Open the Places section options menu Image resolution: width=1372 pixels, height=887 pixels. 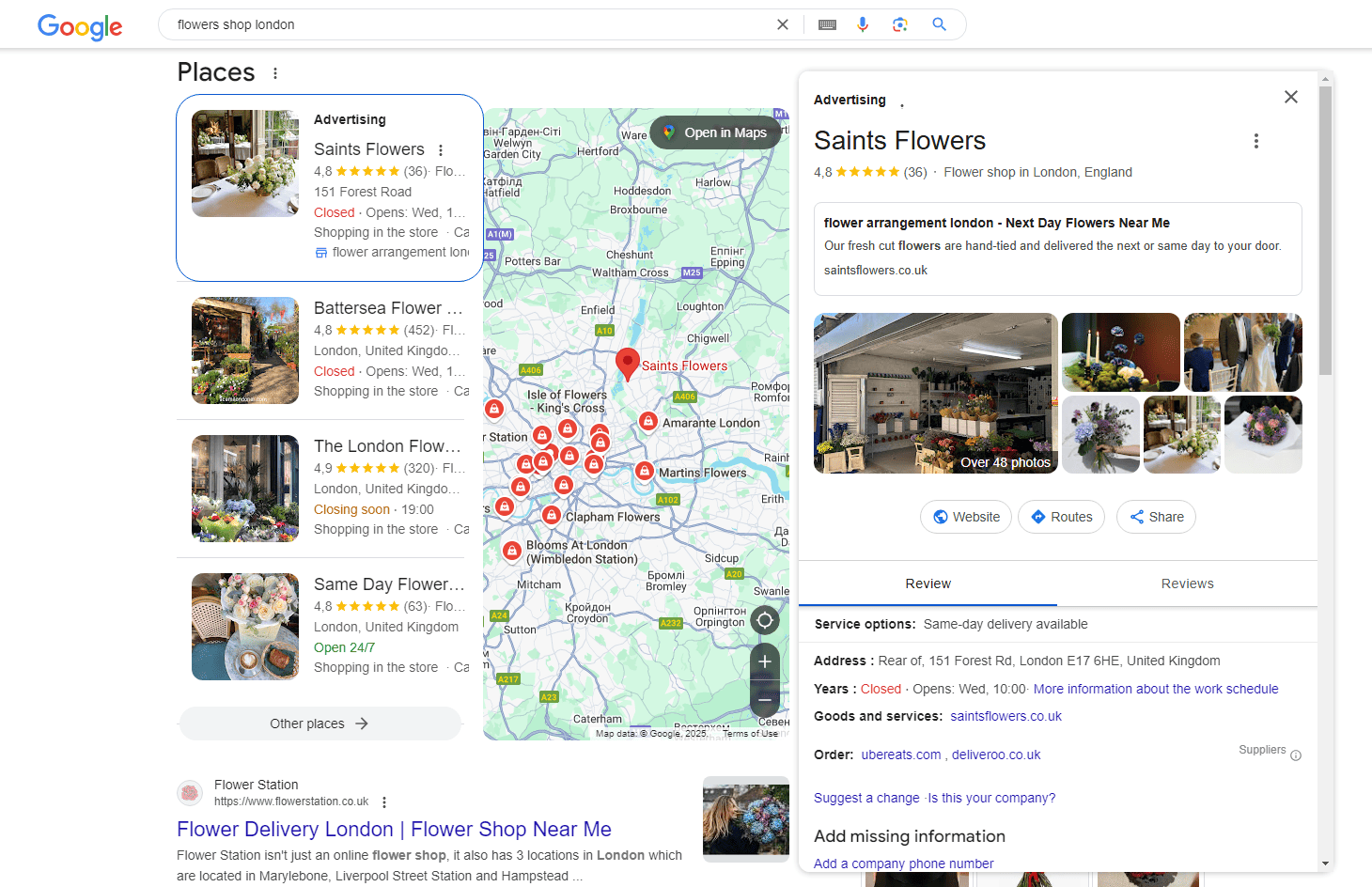pyautogui.click(x=275, y=73)
